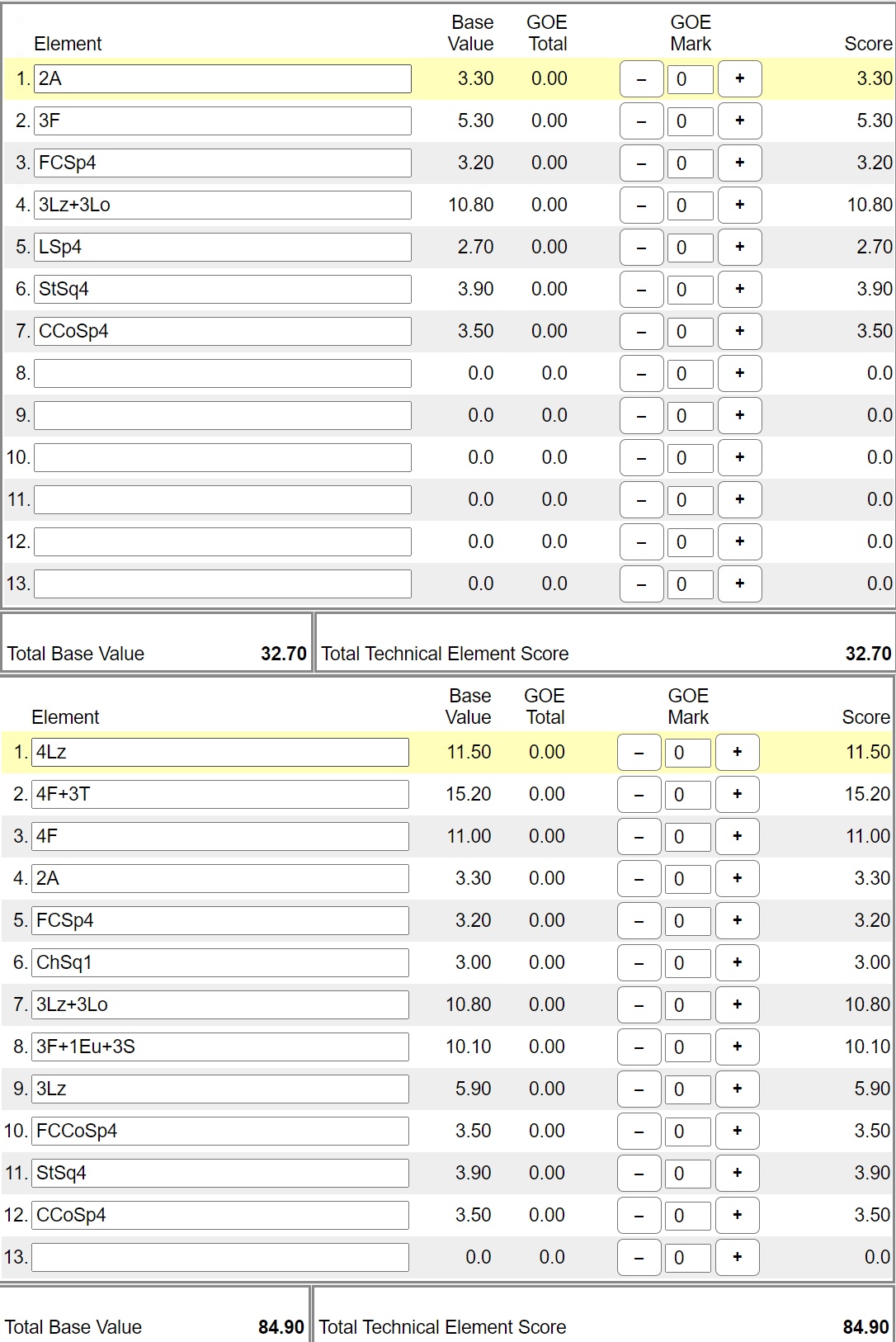Viewport: 896px width, 1342px height.
Task: Click the GOE mark input for ChSq1
Action: coord(687,962)
